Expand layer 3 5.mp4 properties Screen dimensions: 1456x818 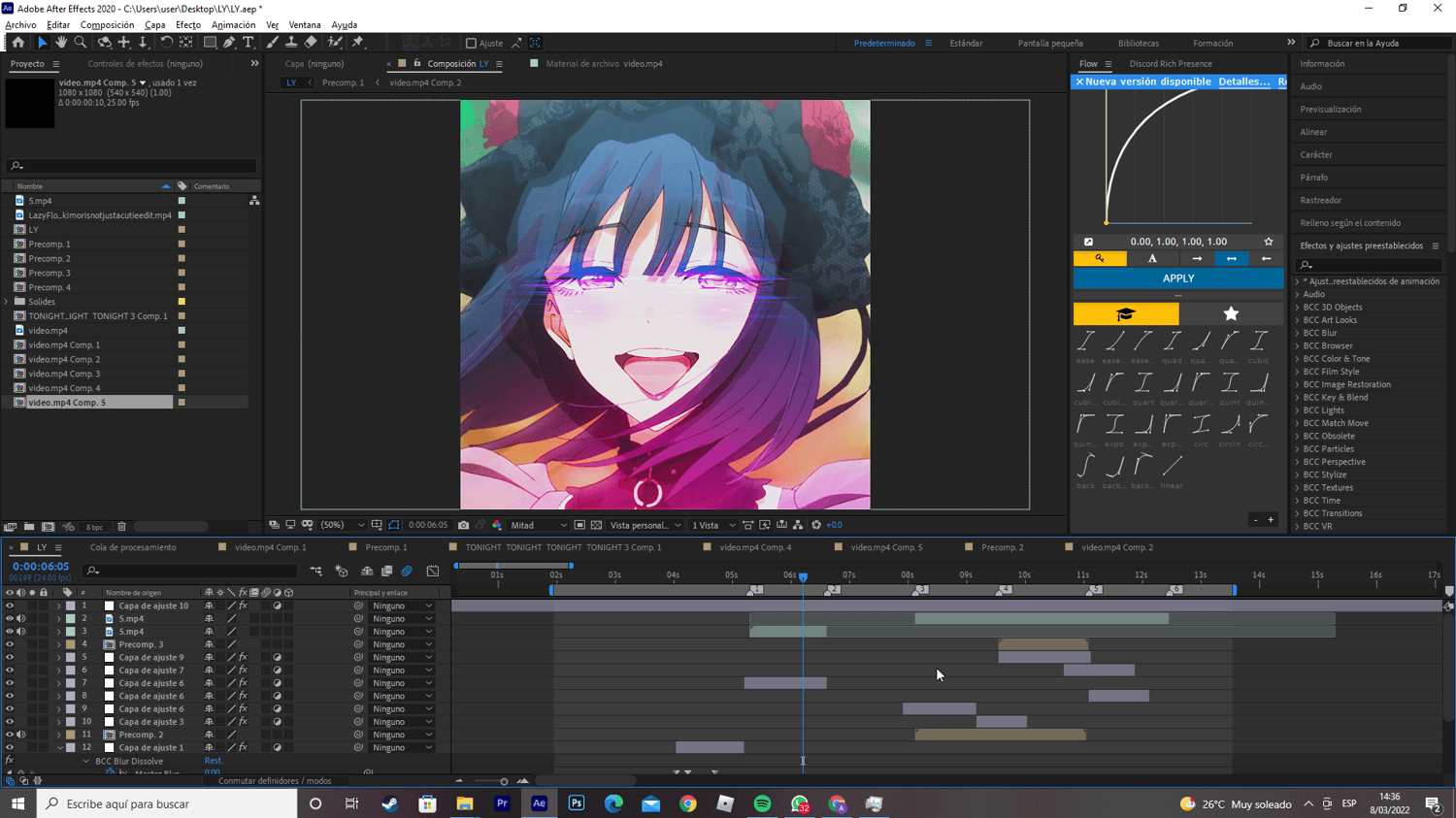[59, 632]
